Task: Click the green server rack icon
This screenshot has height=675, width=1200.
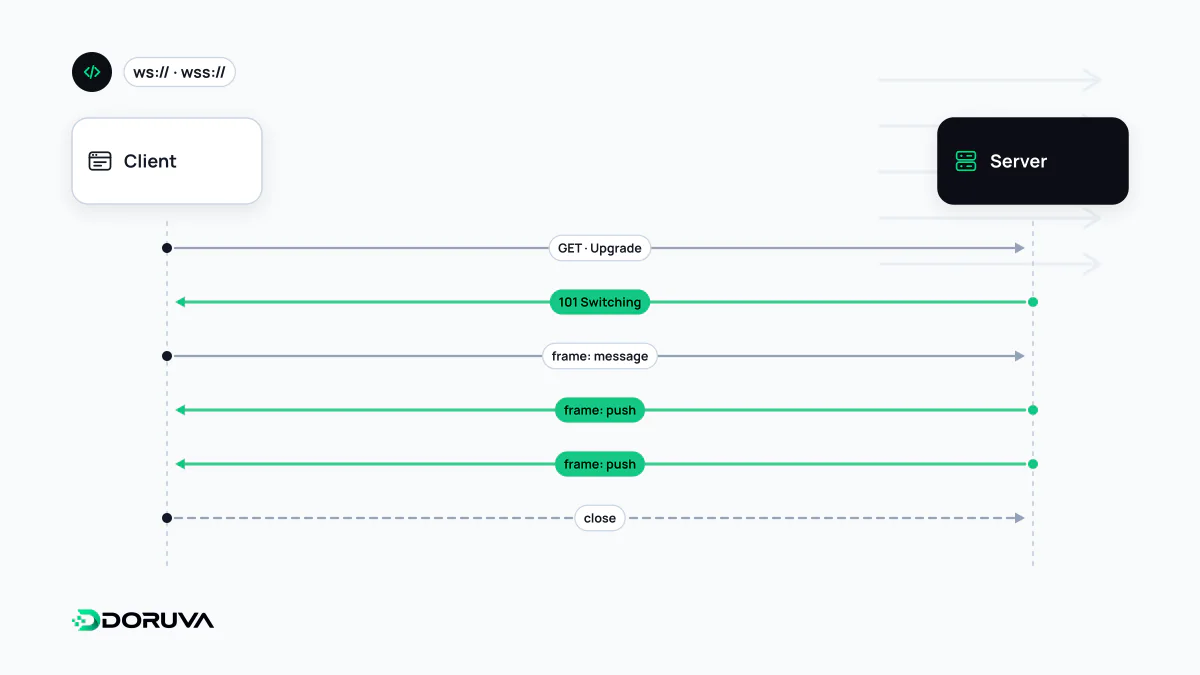Action: [x=966, y=161]
